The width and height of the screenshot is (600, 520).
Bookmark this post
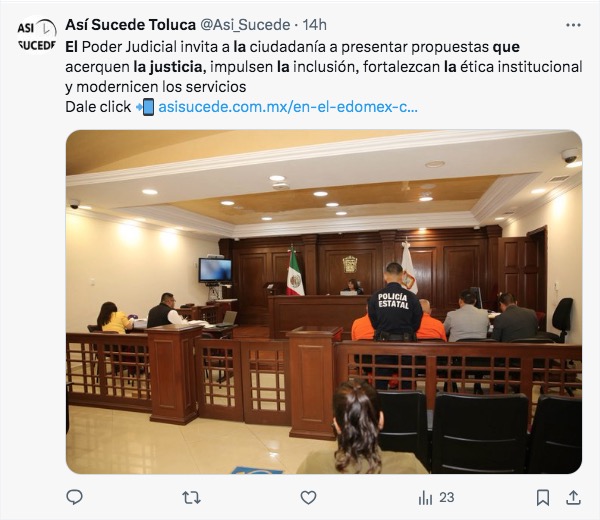[x=543, y=498]
